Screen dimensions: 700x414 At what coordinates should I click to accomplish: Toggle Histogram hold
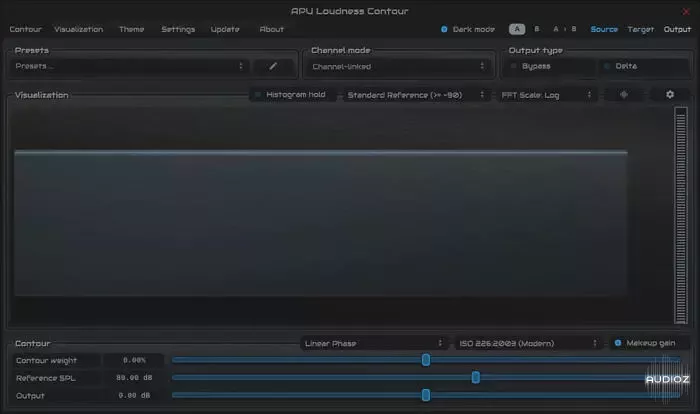coord(292,95)
